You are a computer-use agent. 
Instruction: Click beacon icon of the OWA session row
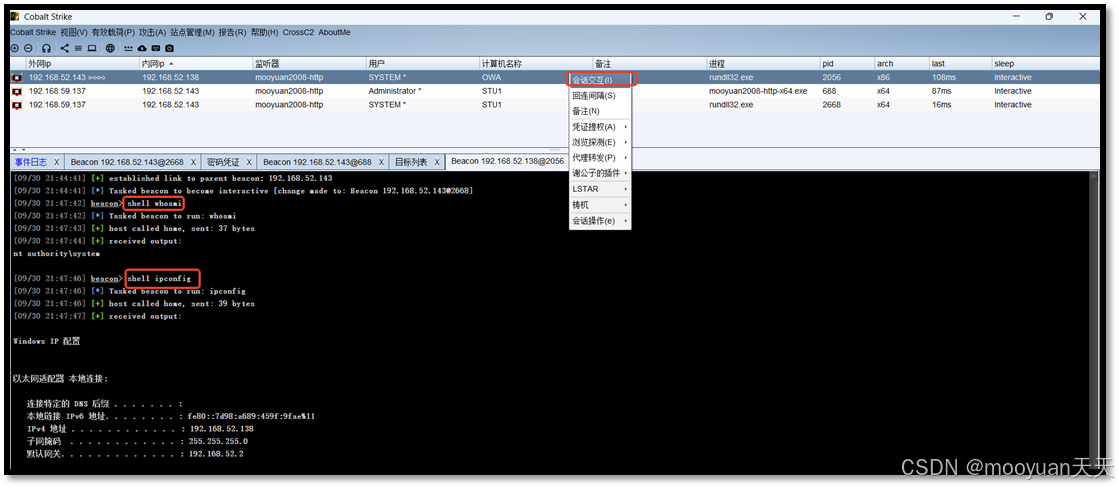click(x=17, y=78)
